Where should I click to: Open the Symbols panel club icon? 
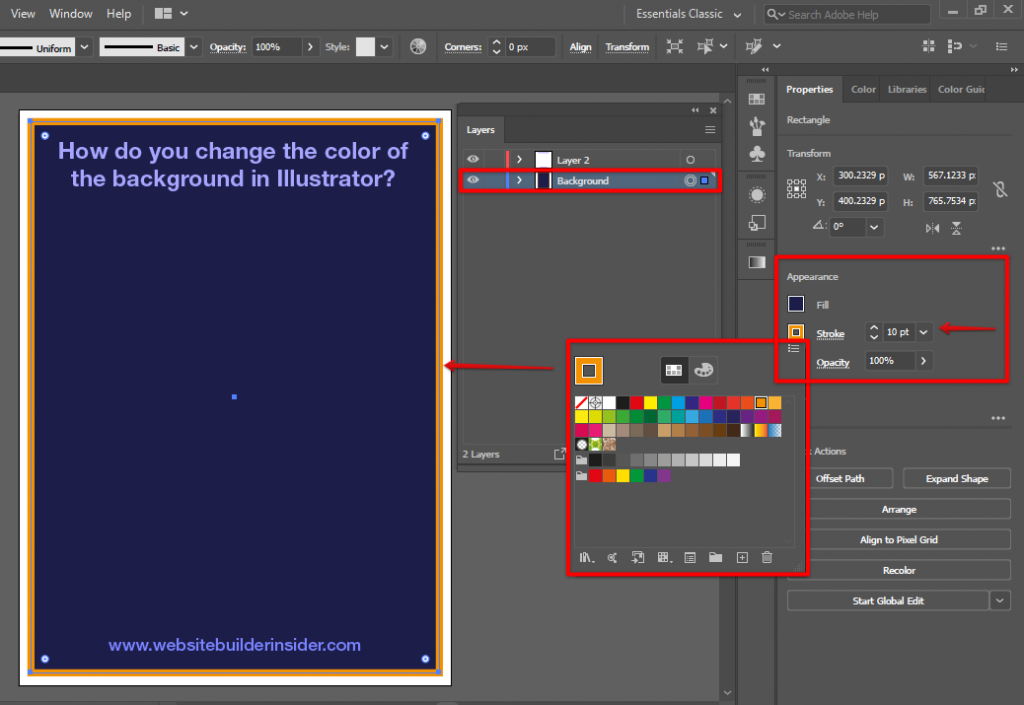[x=757, y=154]
